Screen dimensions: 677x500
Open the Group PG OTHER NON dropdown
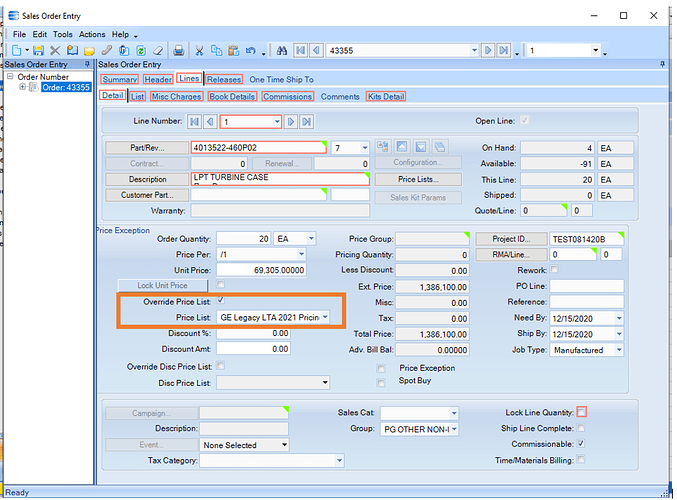[453, 429]
